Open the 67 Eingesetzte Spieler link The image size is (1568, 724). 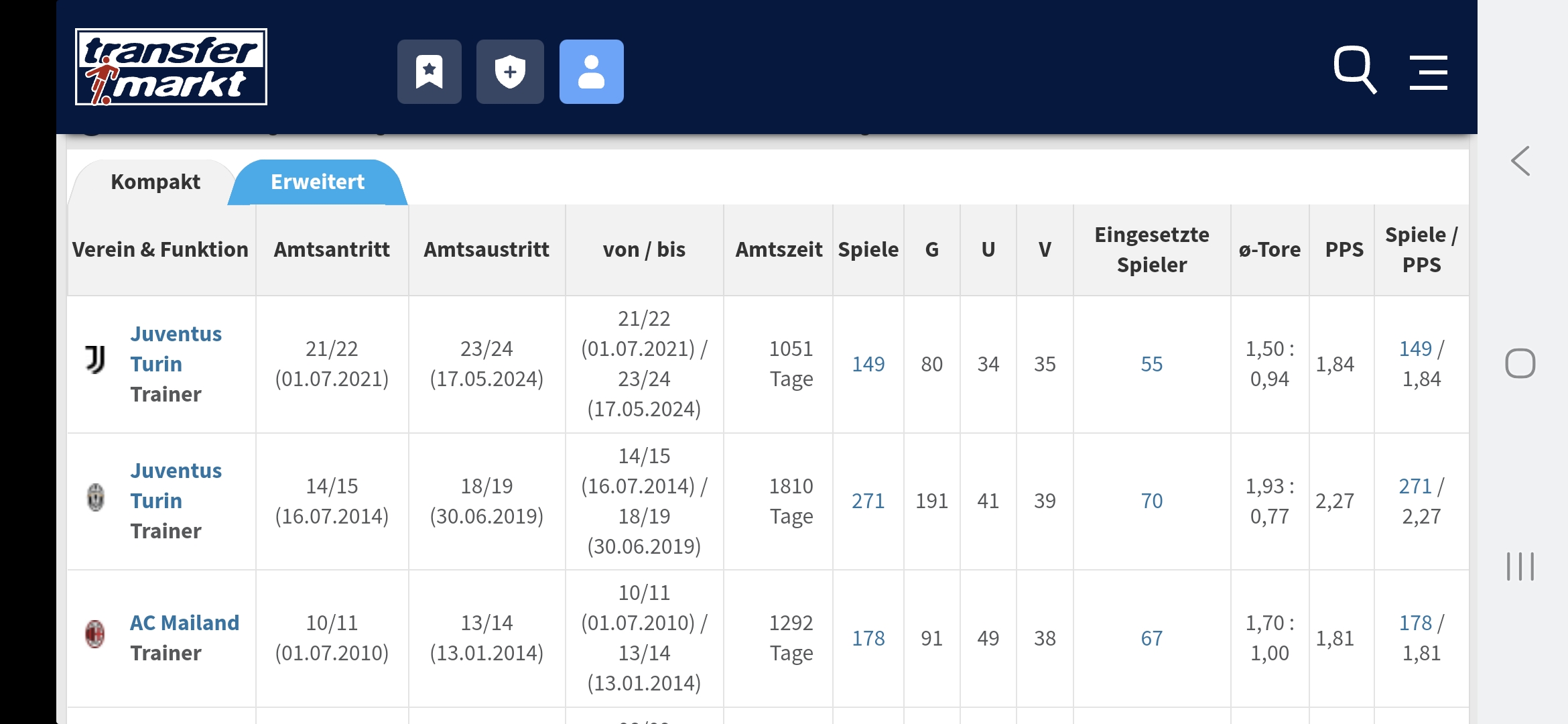click(1152, 638)
